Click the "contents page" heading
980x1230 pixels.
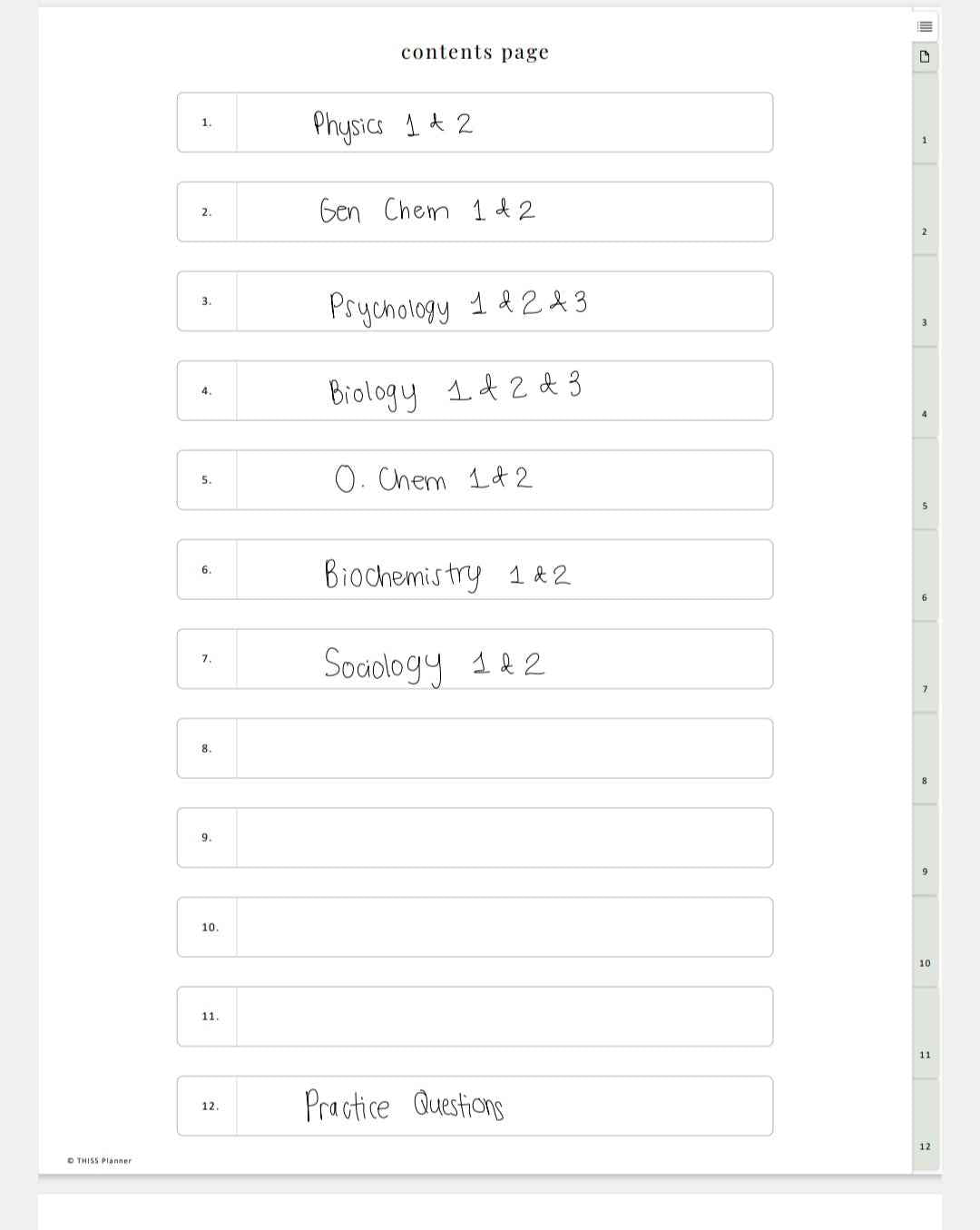tap(475, 52)
